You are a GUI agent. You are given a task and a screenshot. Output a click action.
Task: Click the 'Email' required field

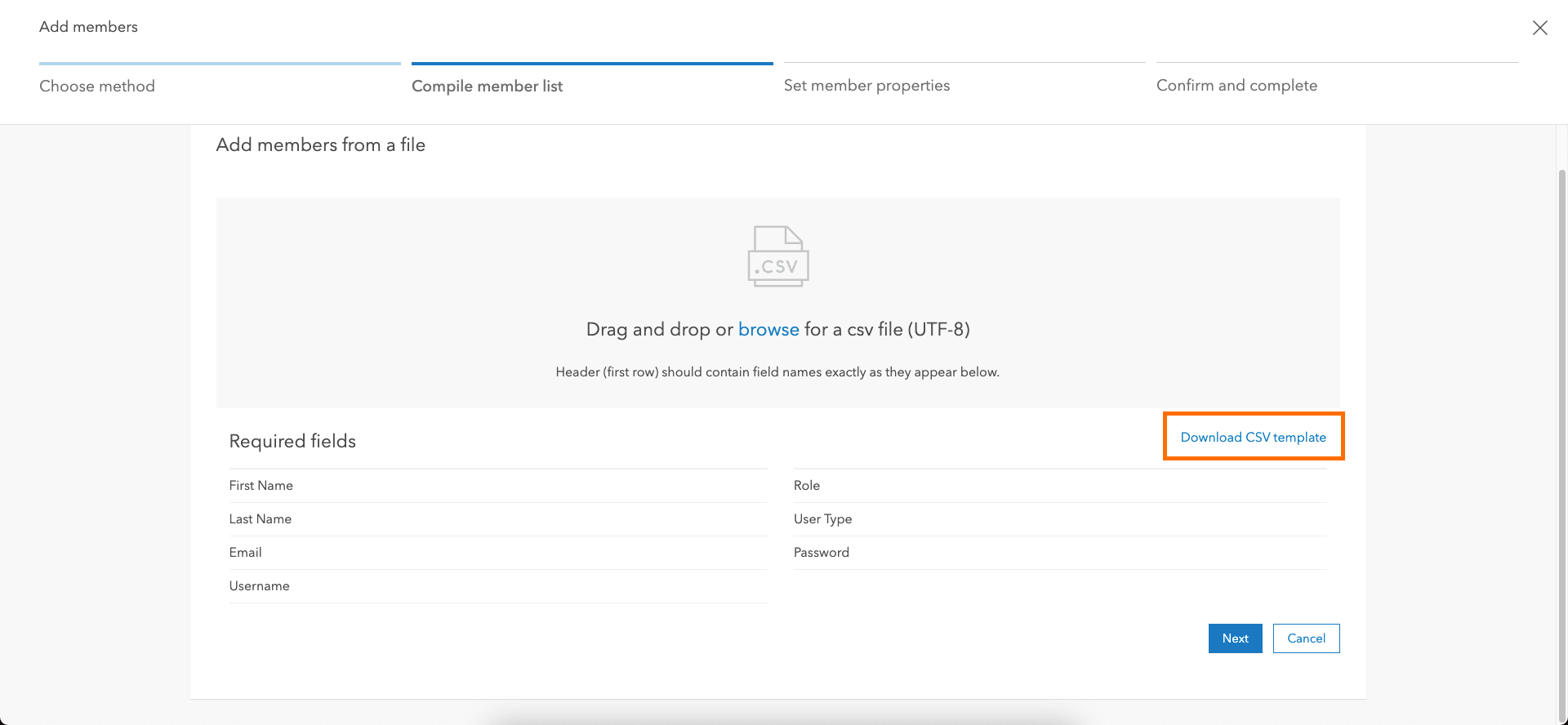498,553
